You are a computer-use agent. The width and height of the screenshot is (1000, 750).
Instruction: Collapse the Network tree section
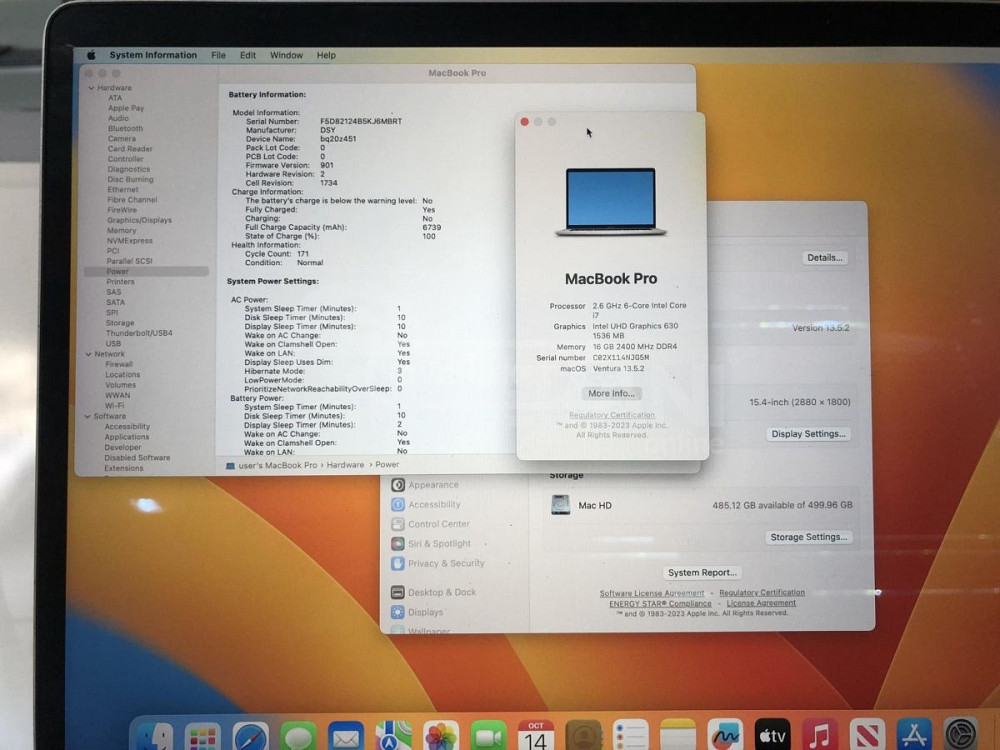89,354
